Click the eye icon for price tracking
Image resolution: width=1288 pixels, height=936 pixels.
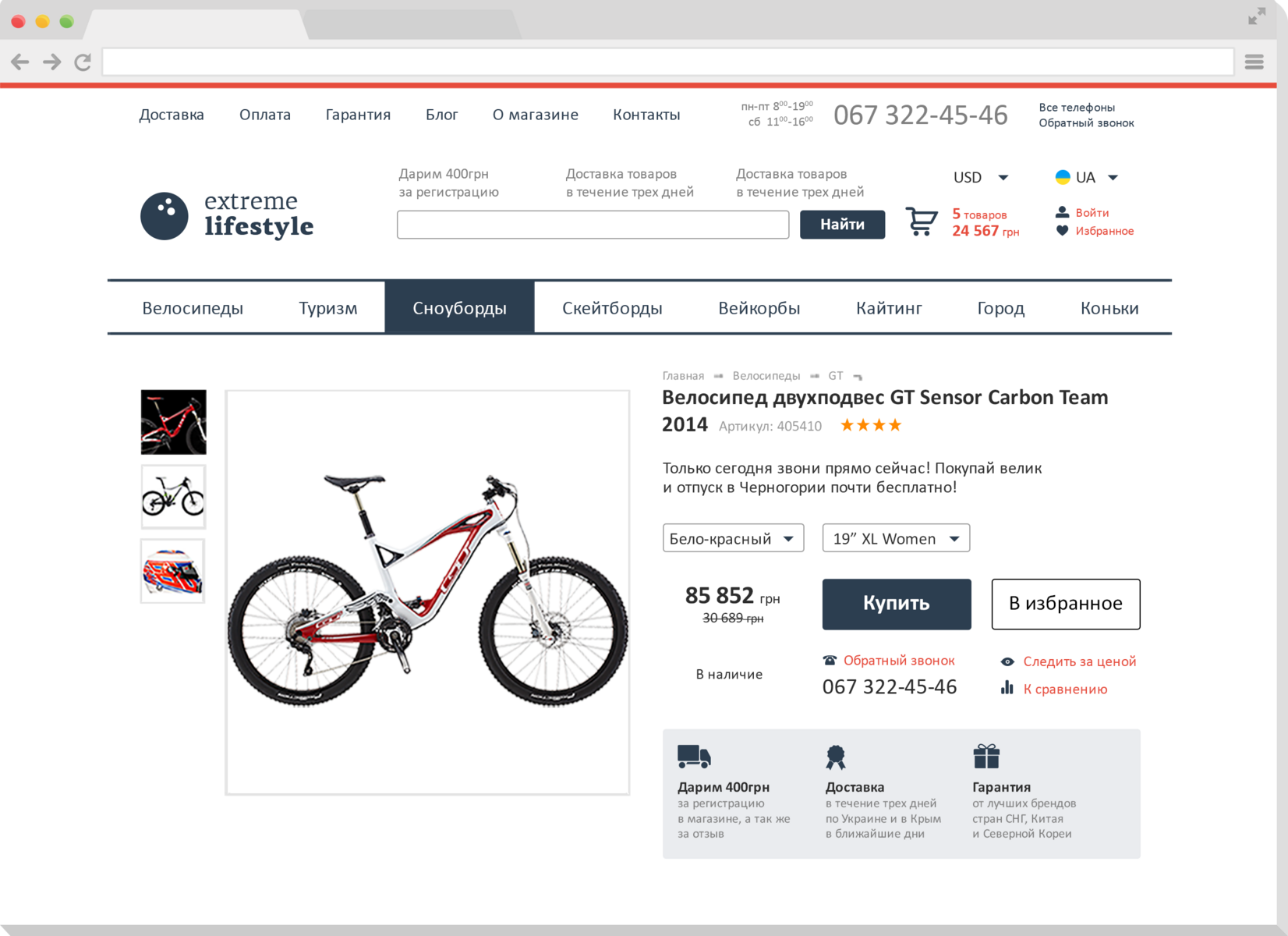1007,661
